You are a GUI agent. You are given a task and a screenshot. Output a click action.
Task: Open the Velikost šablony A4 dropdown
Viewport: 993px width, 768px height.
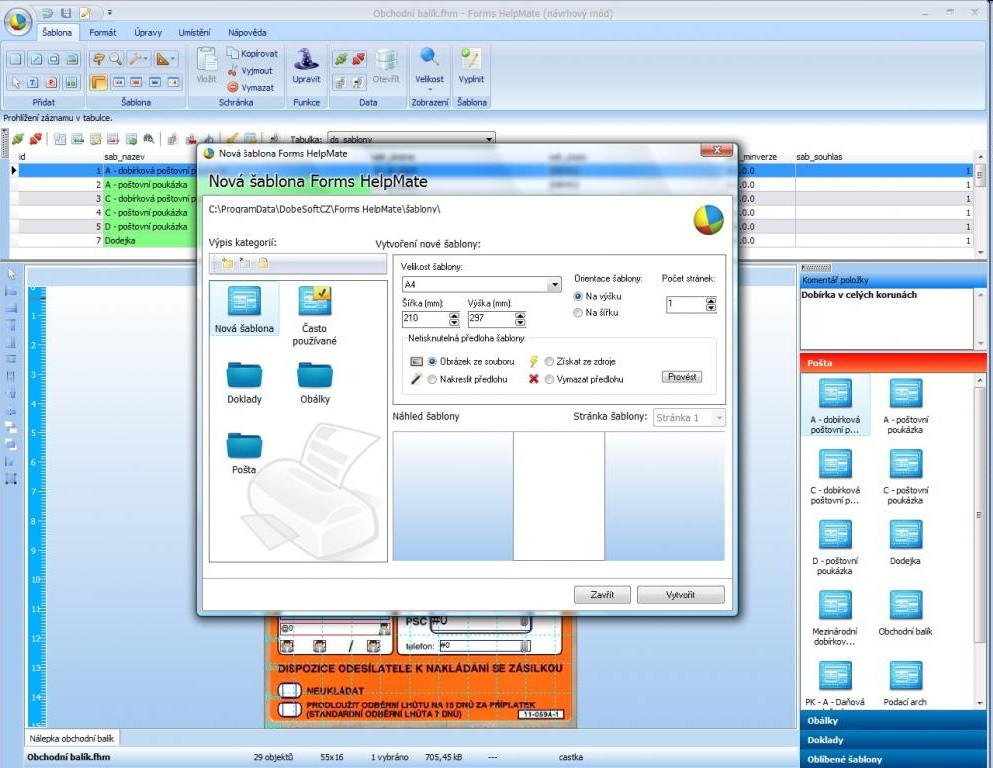click(555, 284)
